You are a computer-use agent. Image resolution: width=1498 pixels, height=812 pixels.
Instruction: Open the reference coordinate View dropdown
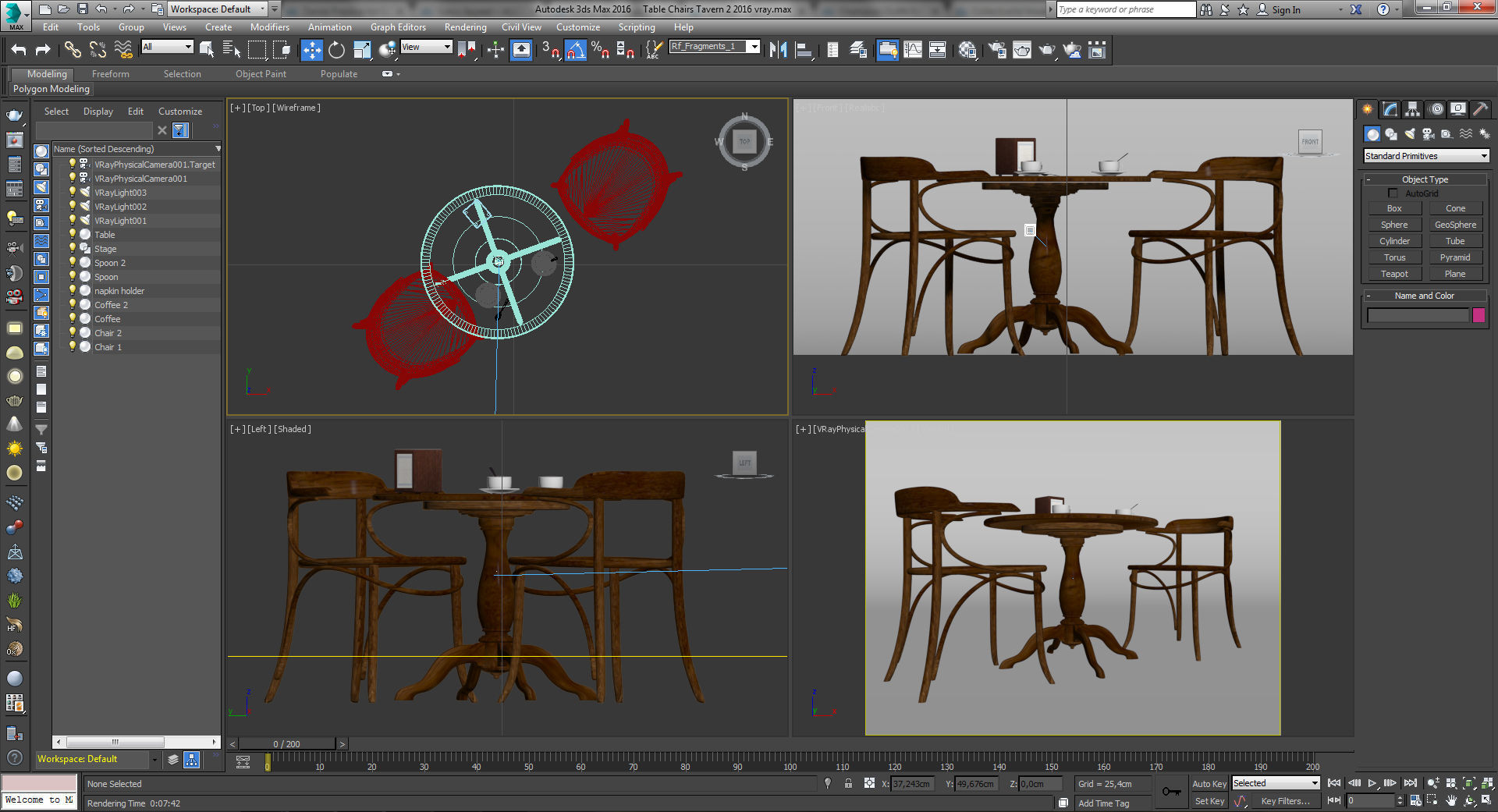coord(426,47)
